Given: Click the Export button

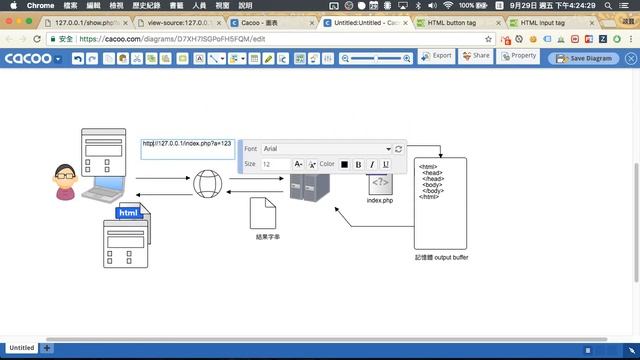Looking at the screenshot, I should 436,56.
